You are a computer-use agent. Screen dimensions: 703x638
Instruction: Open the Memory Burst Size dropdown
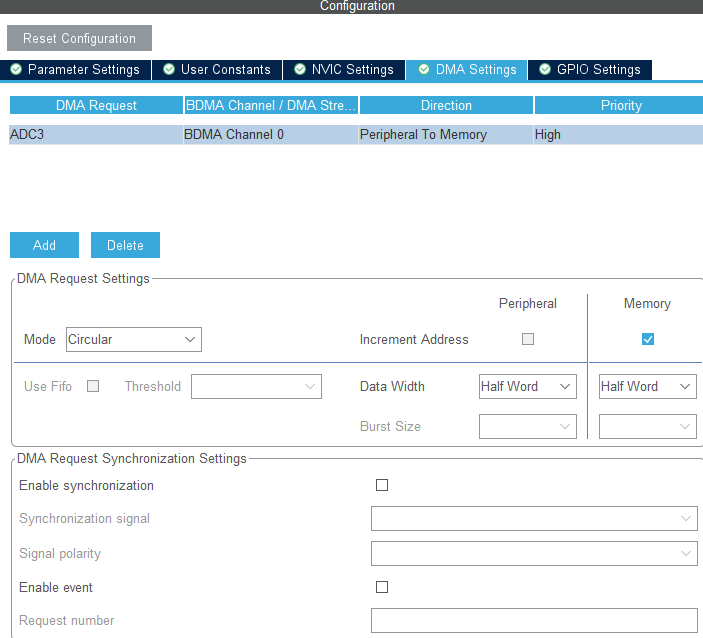coord(647,426)
